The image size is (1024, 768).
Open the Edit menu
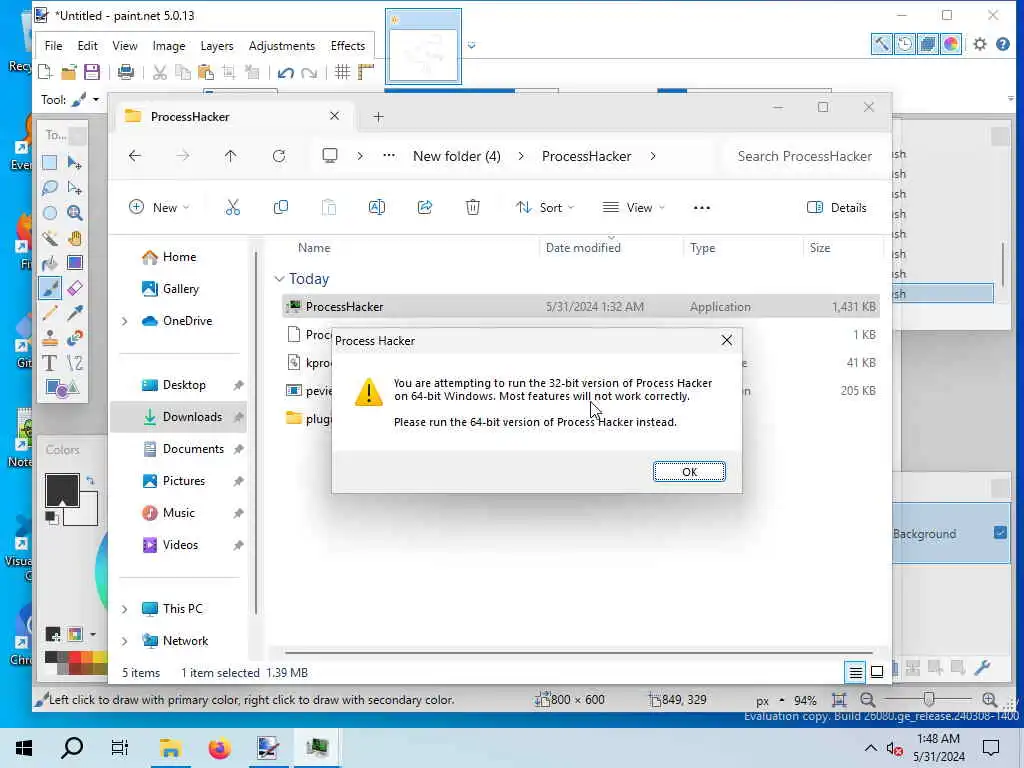pos(88,46)
